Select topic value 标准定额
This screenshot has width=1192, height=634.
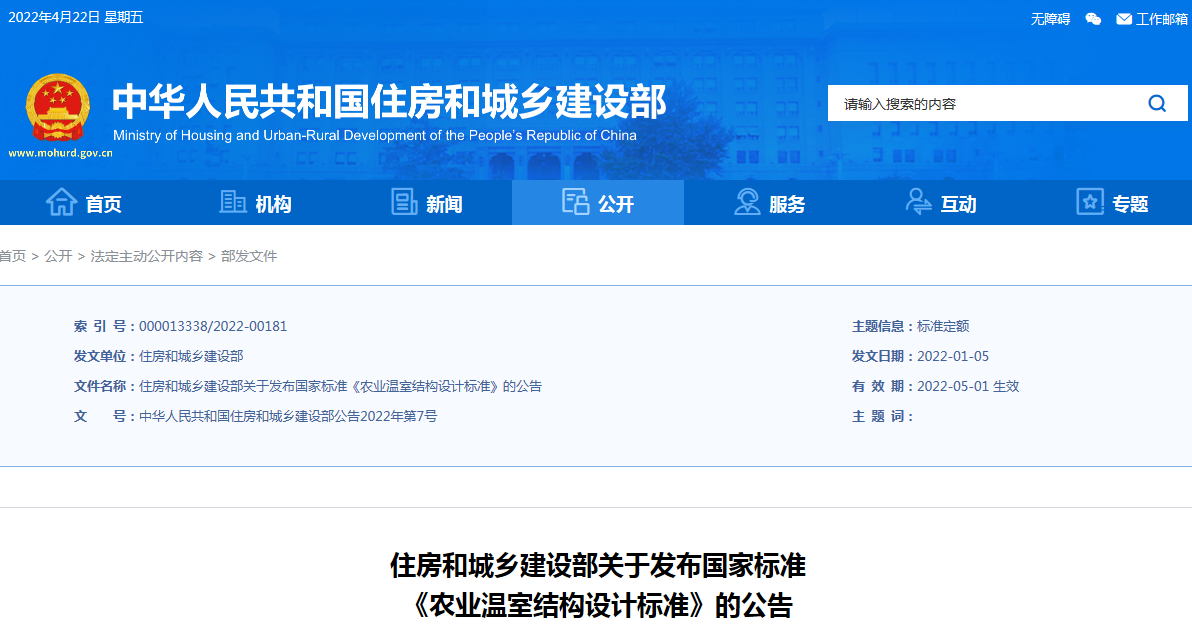tap(943, 326)
